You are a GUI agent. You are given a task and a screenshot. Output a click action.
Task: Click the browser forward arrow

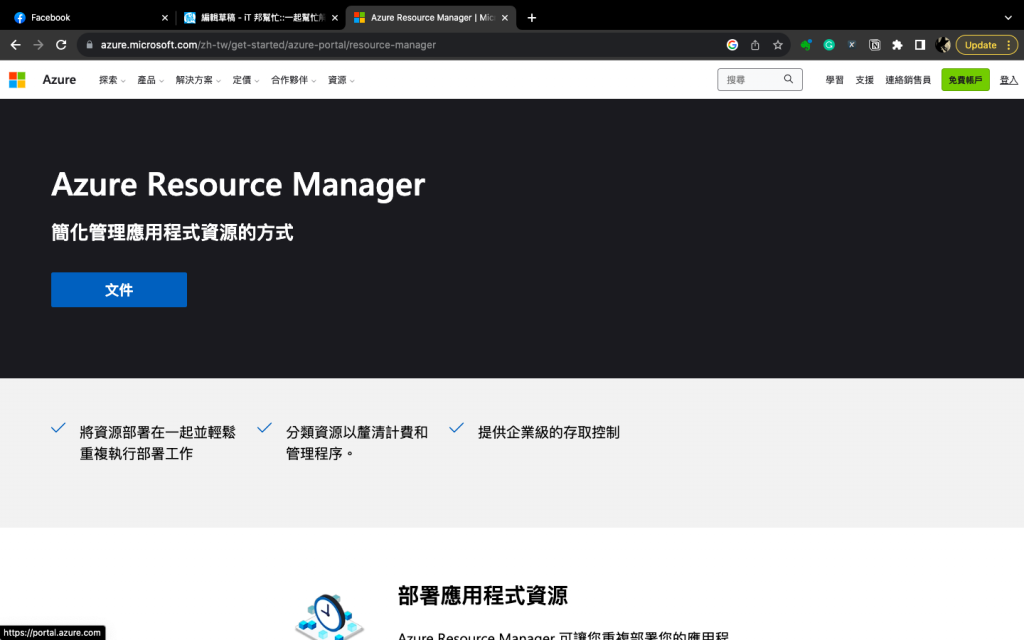[x=39, y=45]
